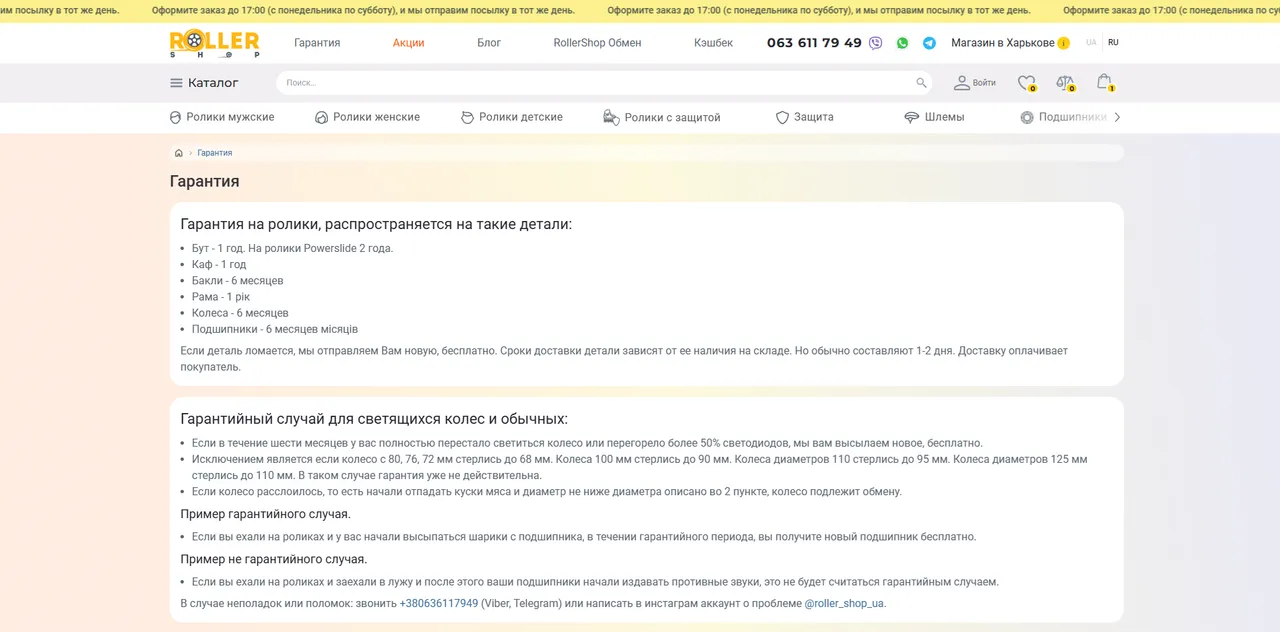Open Ролики мужские category

click(222, 117)
